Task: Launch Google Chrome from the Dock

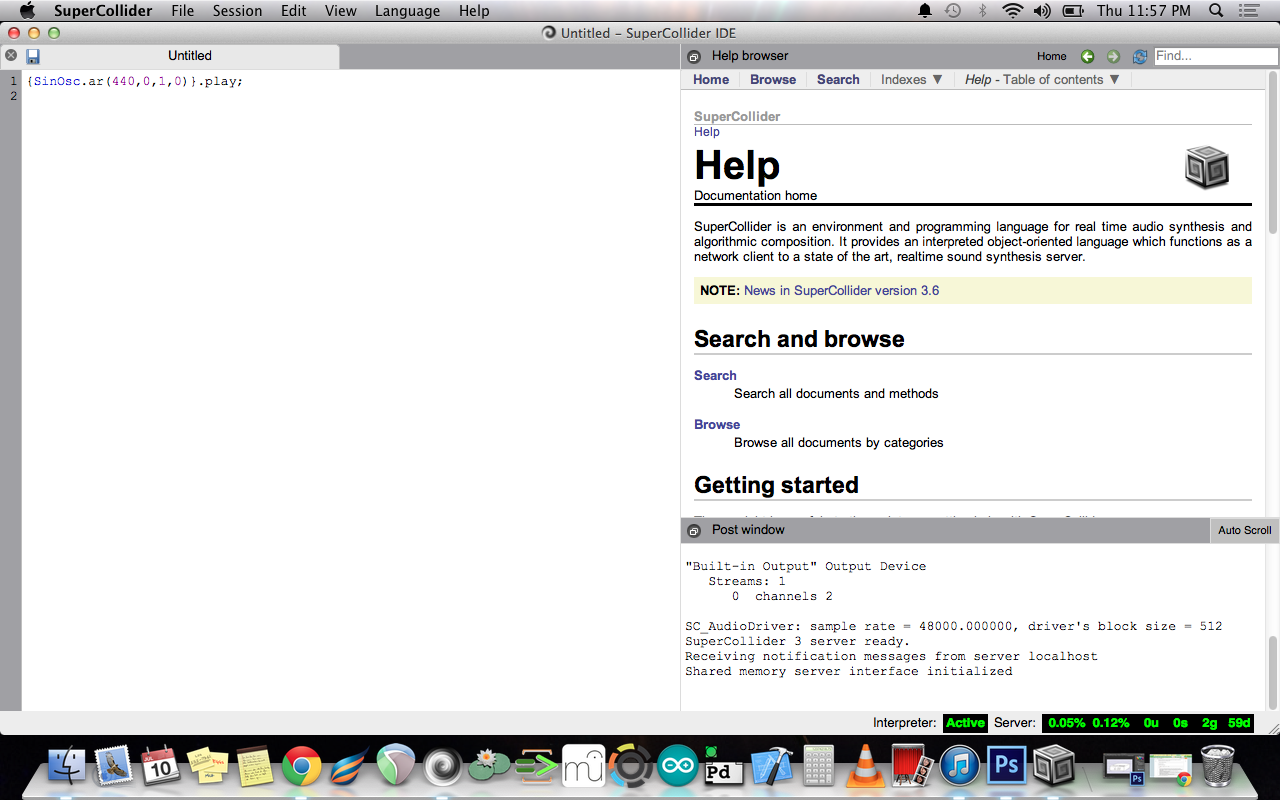Action: (x=302, y=767)
